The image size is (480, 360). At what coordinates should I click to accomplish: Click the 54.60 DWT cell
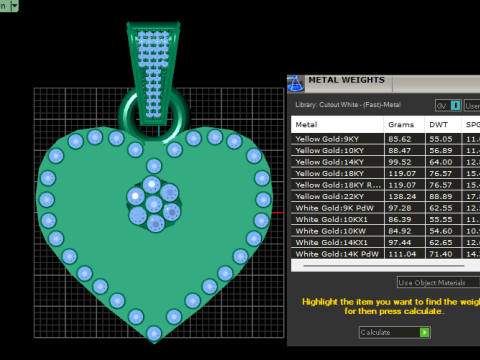click(x=443, y=231)
